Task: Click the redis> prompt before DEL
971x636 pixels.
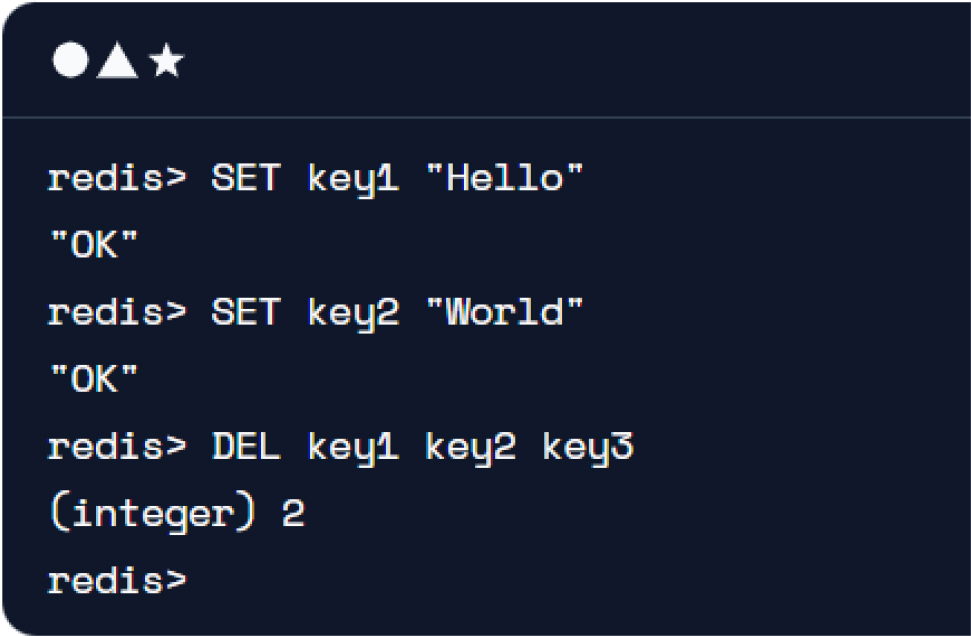Action: click(117, 446)
